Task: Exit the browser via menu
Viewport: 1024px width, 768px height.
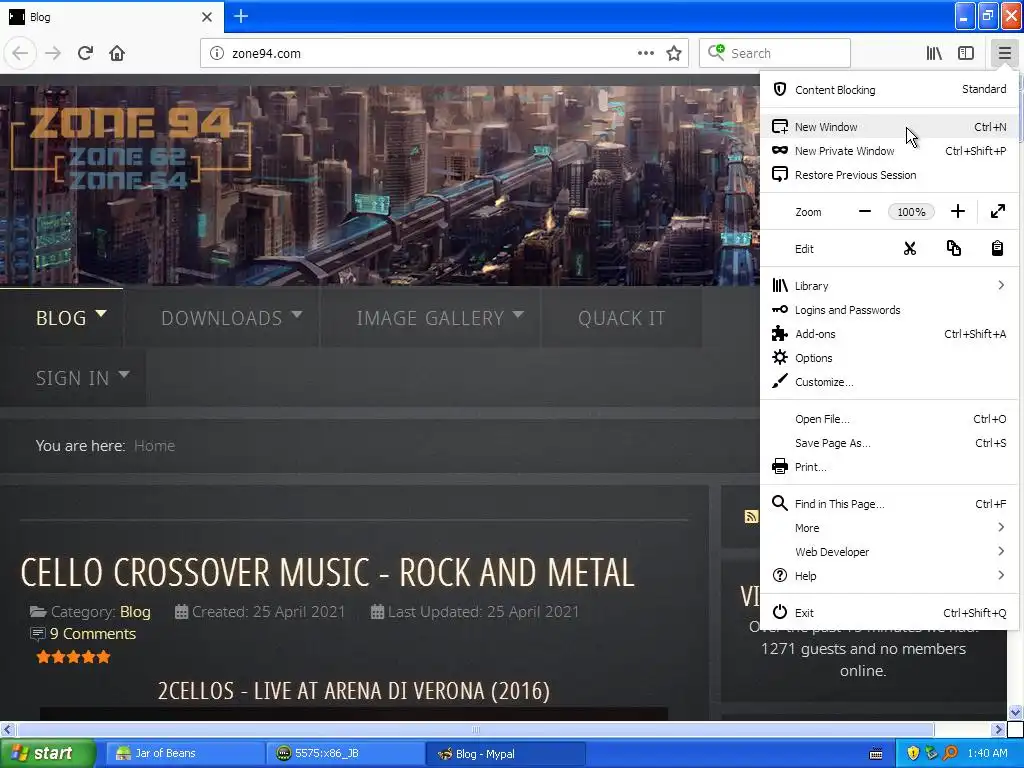Action: coord(889,613)
